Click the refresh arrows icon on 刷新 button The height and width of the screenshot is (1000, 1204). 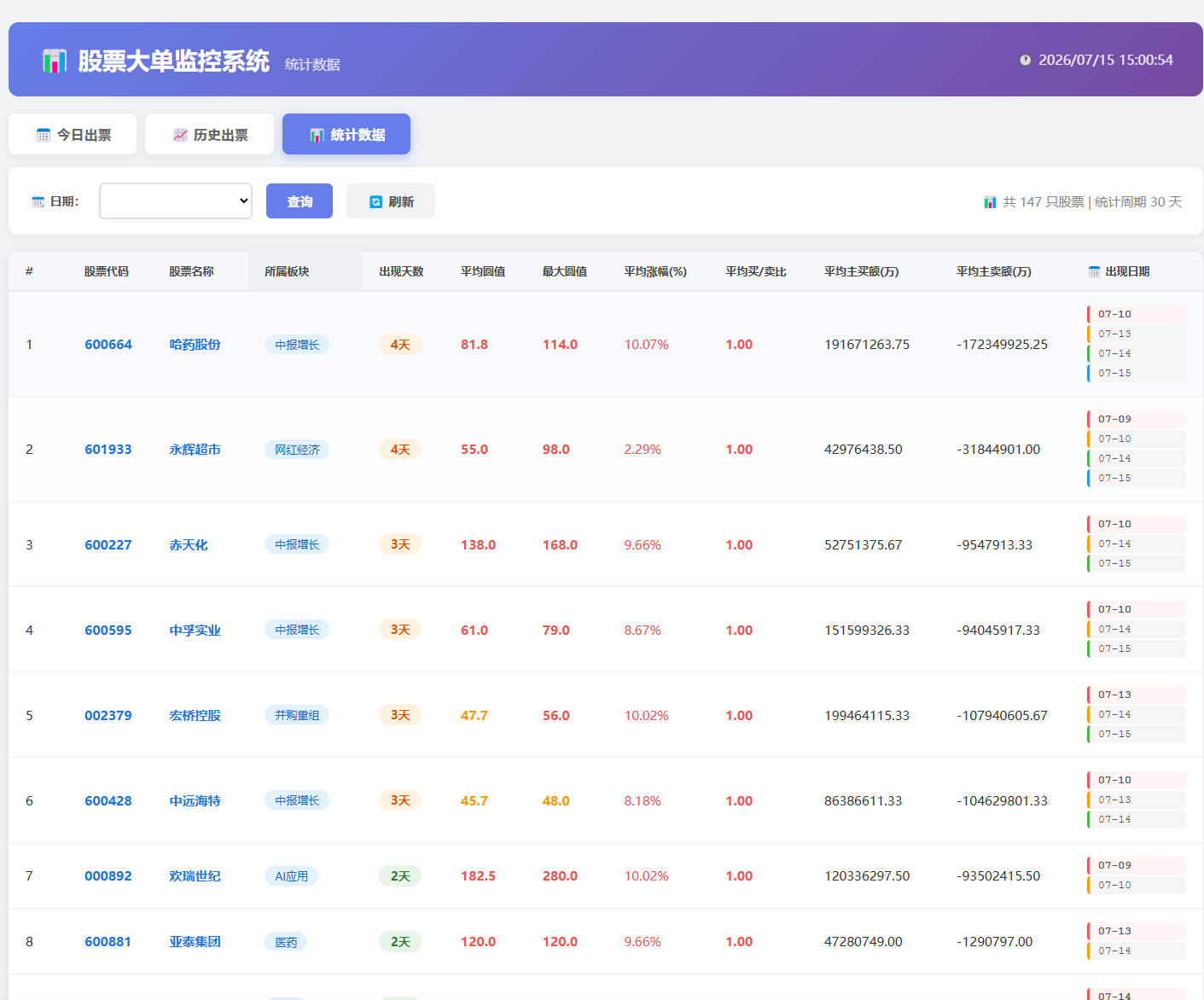tap(375, 201)
